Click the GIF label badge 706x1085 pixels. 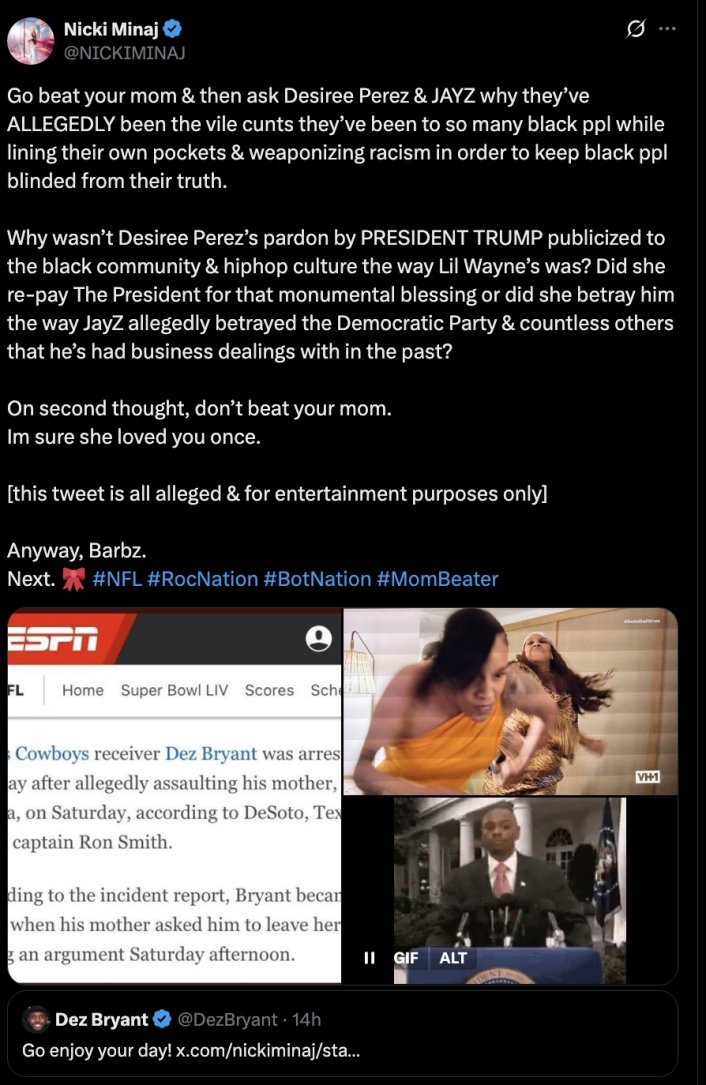406,958
